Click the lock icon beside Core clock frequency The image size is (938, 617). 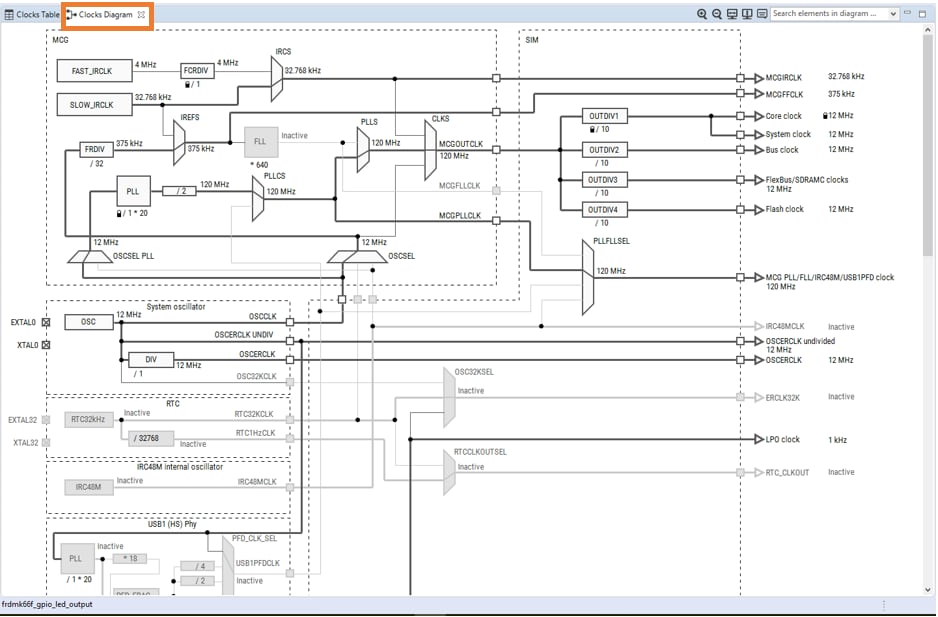click(825, 116)
